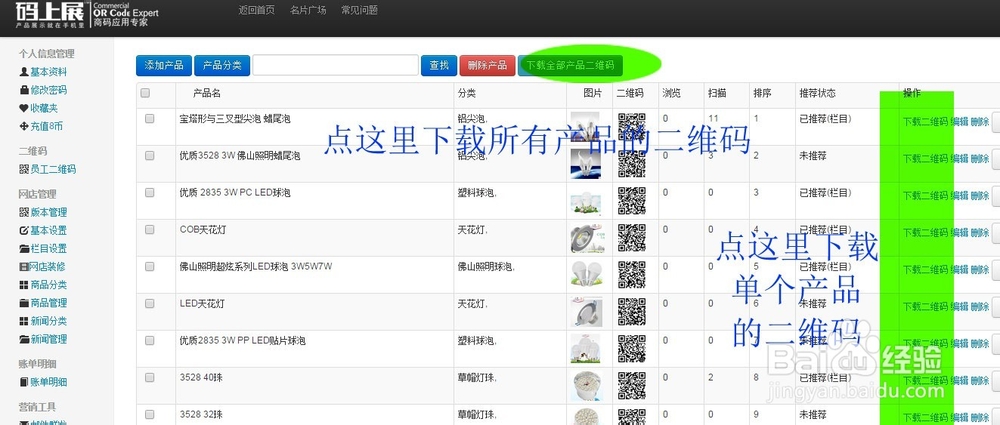This screenshot has width=1000, height=425.
Task: Open 新闻管理 via its folder icon
Action: pyautogui.click(x=24, y=339)
